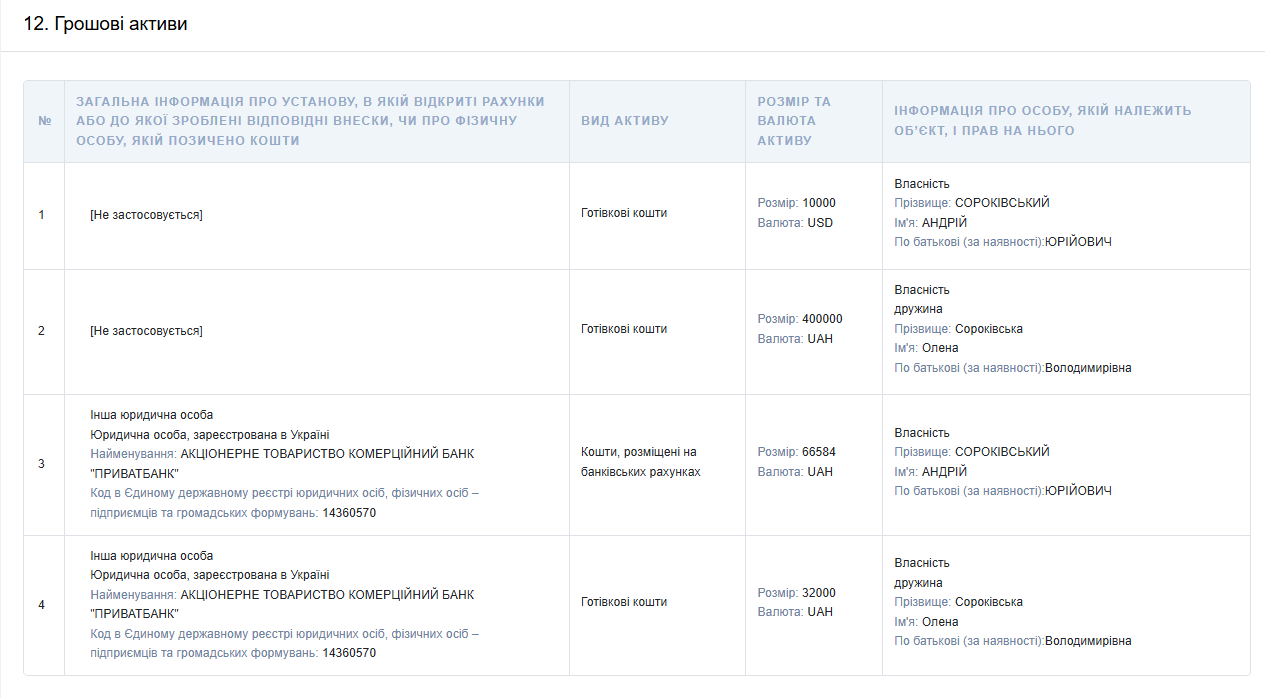
Task: Select the "Вид активу" column header
Action: (625, 121)
